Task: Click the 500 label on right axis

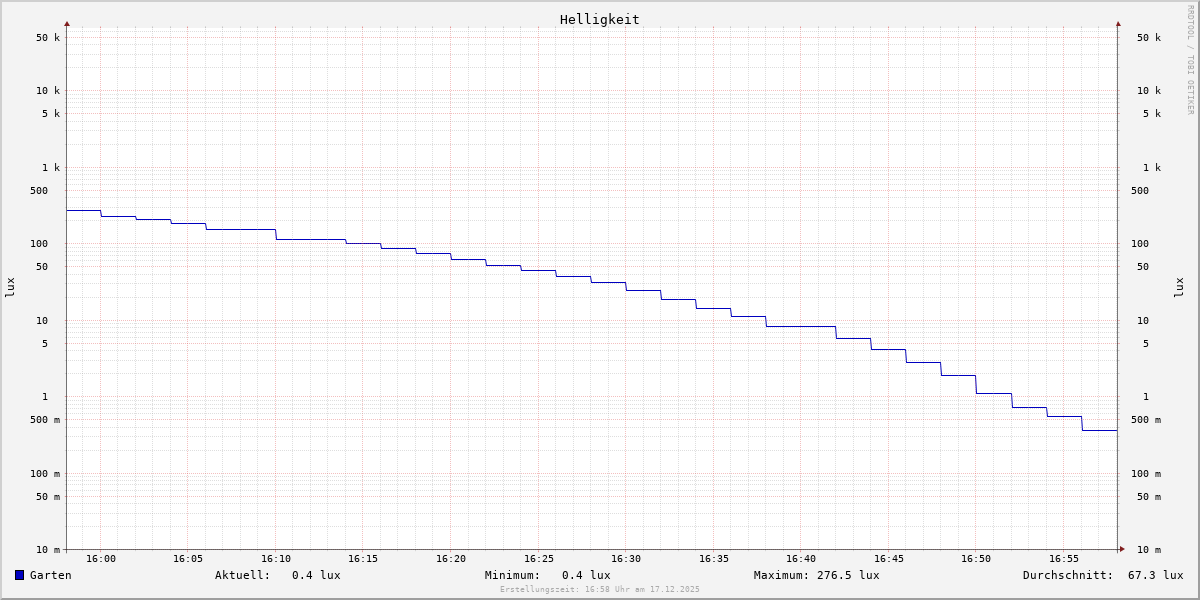Action: (x=1140, y=191)
